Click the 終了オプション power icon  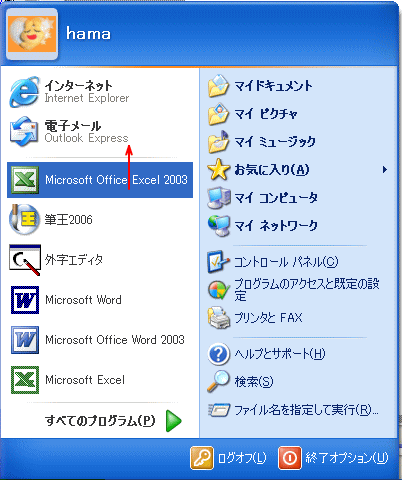tap(290, 458)
